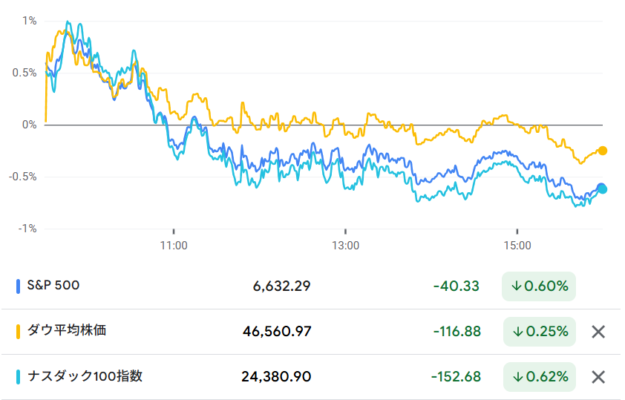Screen dimensions: 625x400
Task: Click the 13:00 time axis label
Action: [345, 244]
